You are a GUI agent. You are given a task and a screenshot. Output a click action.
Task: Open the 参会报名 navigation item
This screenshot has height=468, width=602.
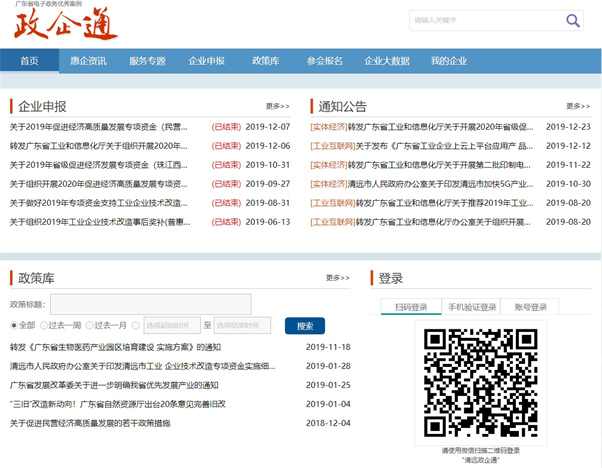tap(325, 61)
